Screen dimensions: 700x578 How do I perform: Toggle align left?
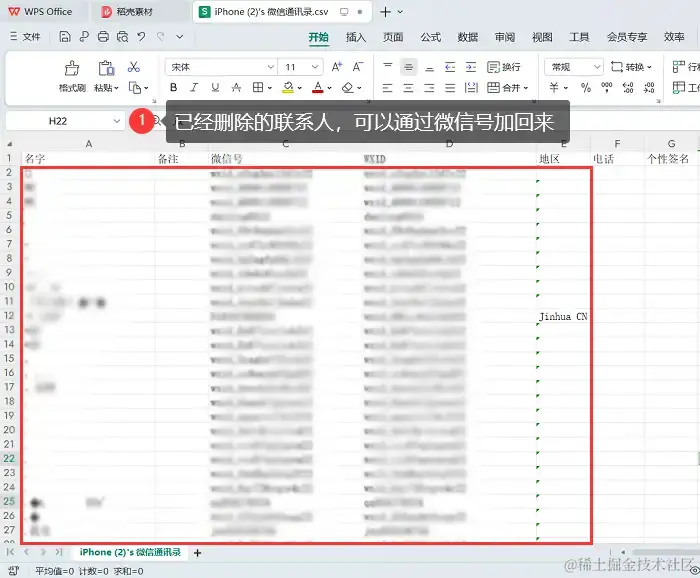388,87
